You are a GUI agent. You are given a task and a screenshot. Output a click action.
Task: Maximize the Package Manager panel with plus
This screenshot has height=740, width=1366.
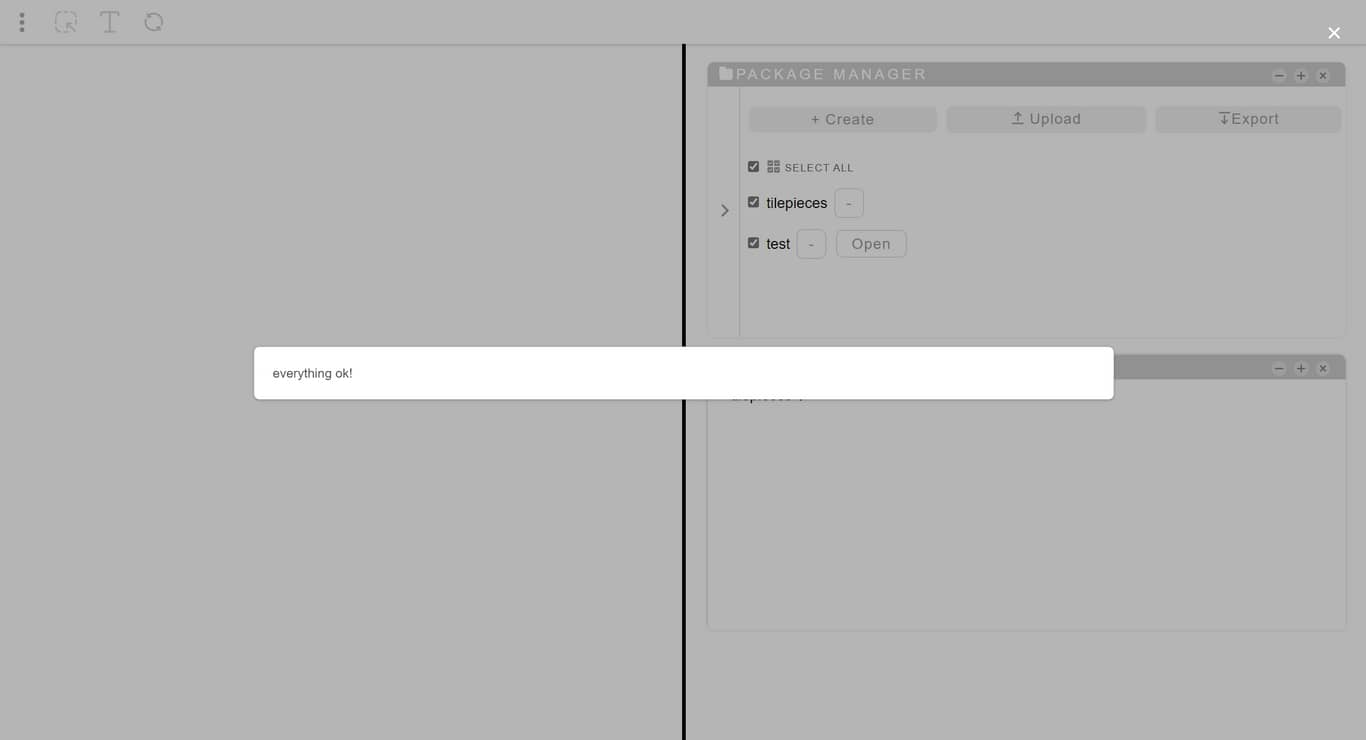[1301, 76]
